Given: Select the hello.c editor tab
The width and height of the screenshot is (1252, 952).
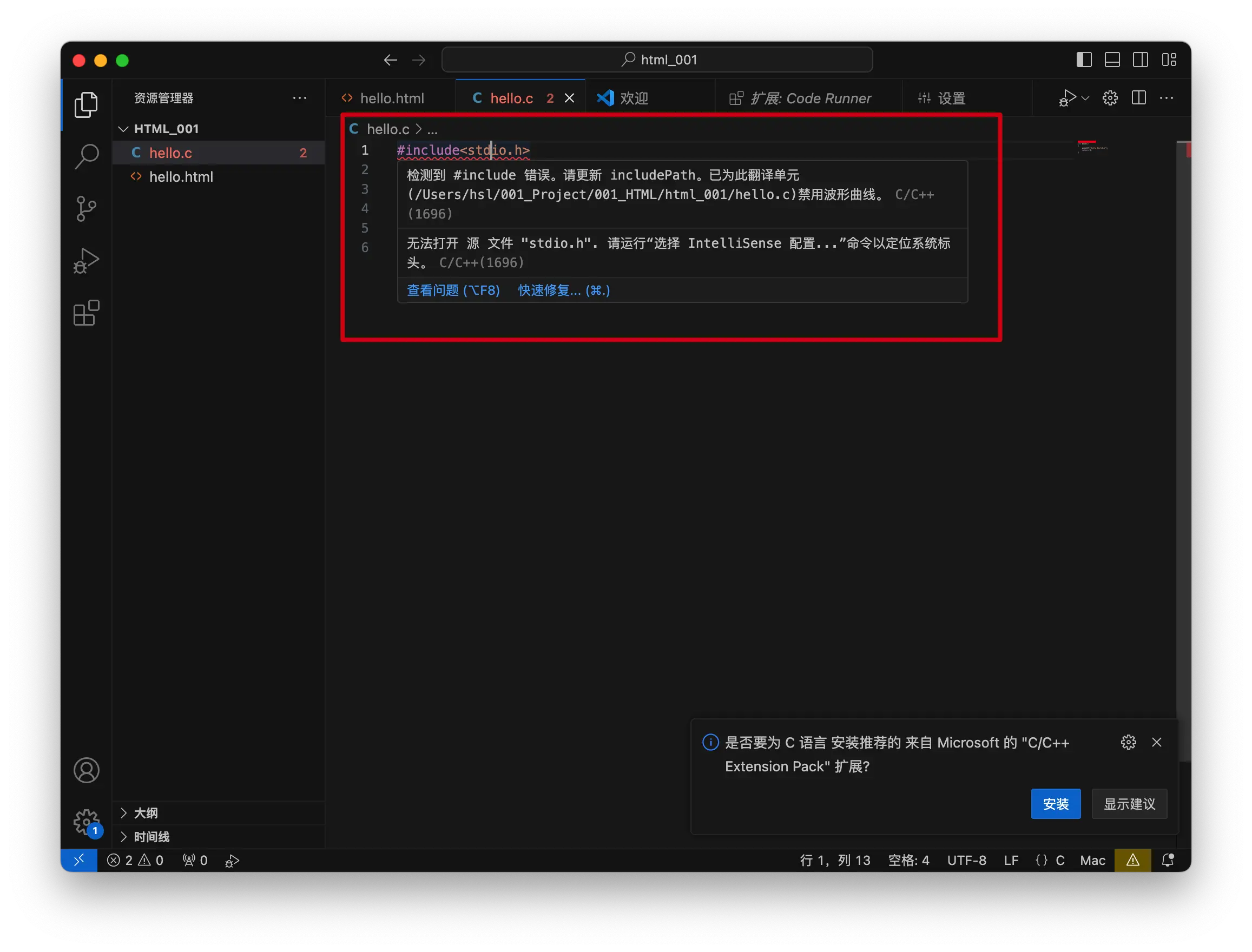Looking at the screenshot, I should coord(511,98).
